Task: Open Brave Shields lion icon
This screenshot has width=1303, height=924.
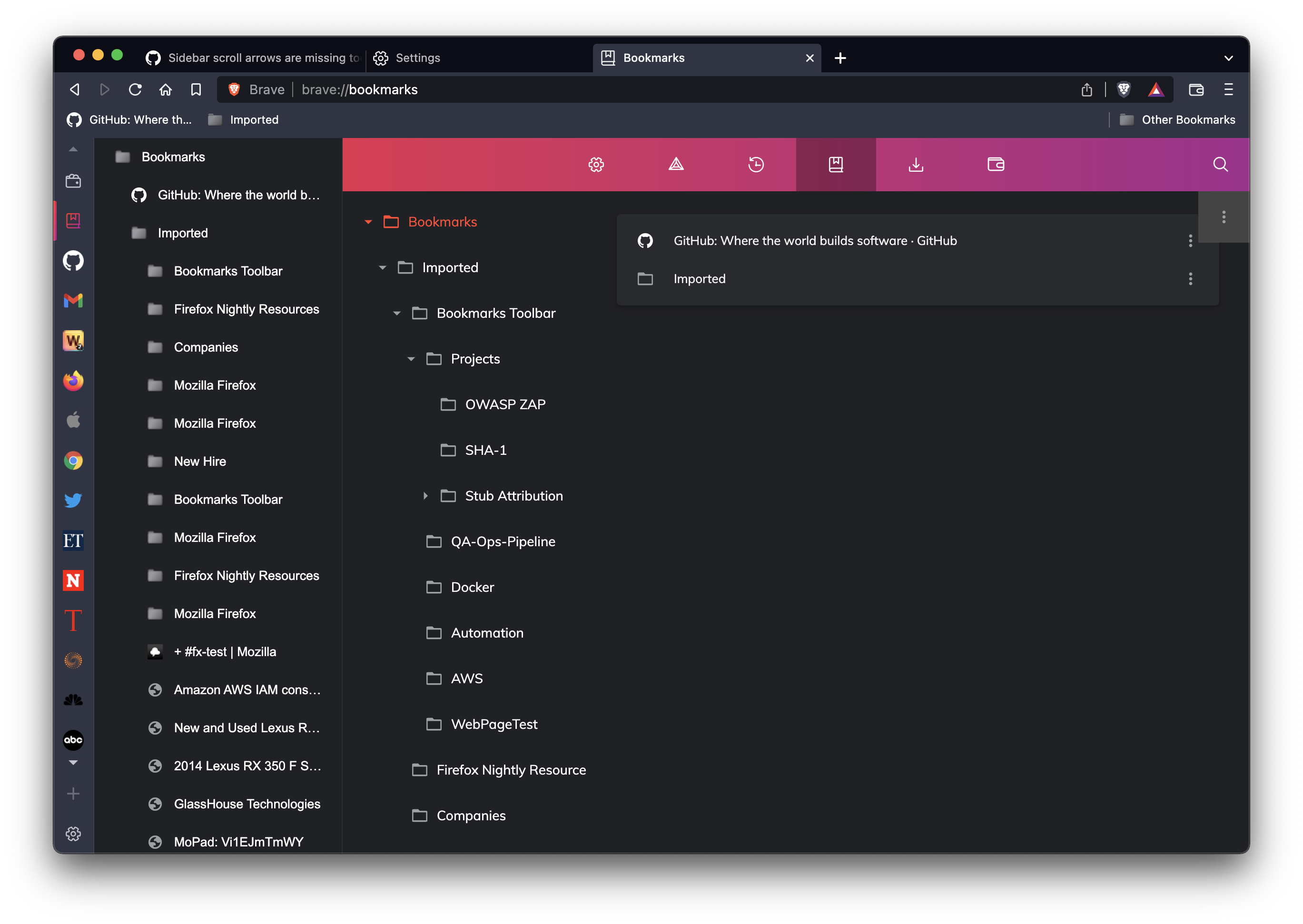Action: point(1123,89)
